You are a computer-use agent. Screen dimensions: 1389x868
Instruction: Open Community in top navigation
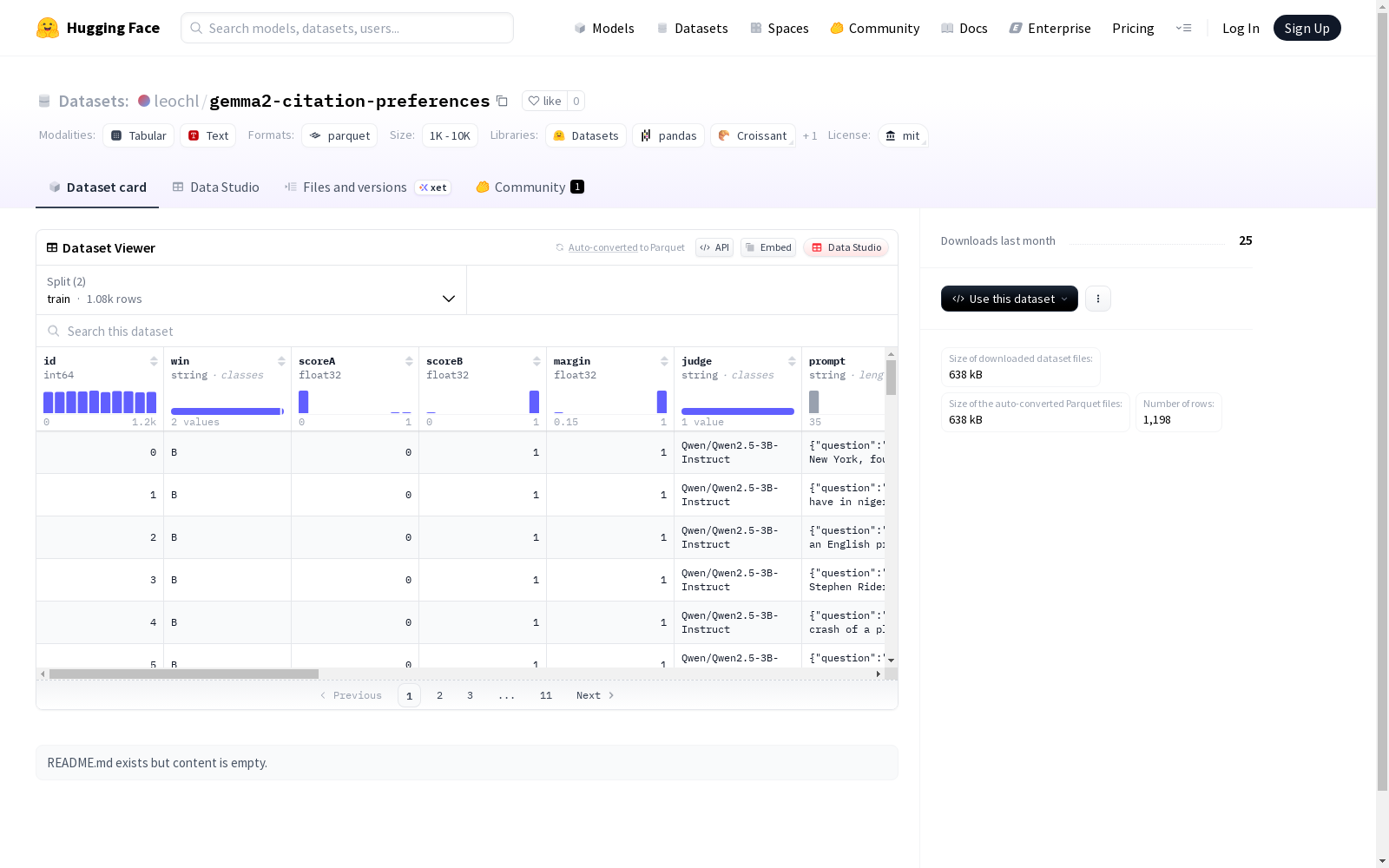click(875, 28)
